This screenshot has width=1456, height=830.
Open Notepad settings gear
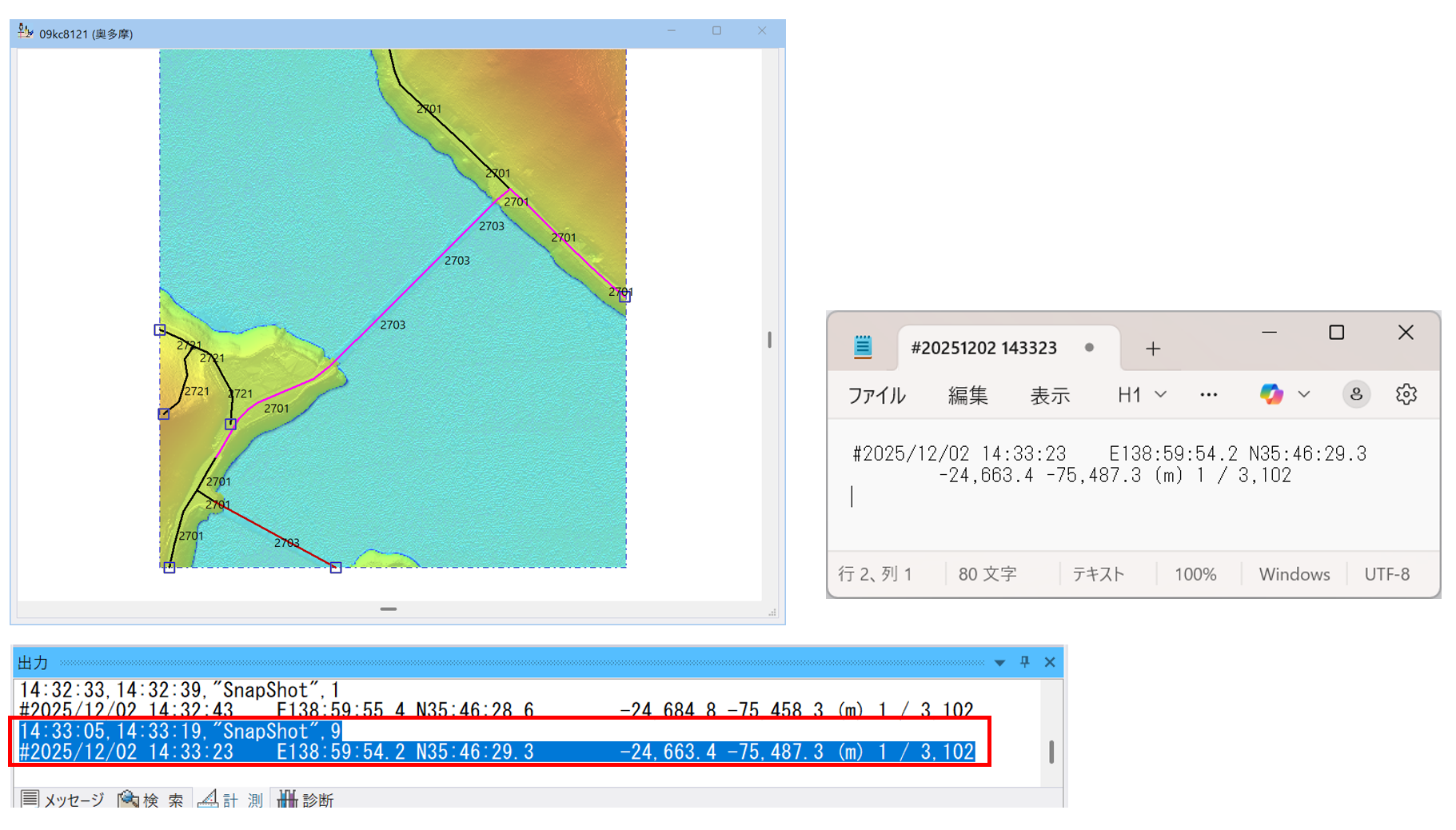click(1406, 394)
